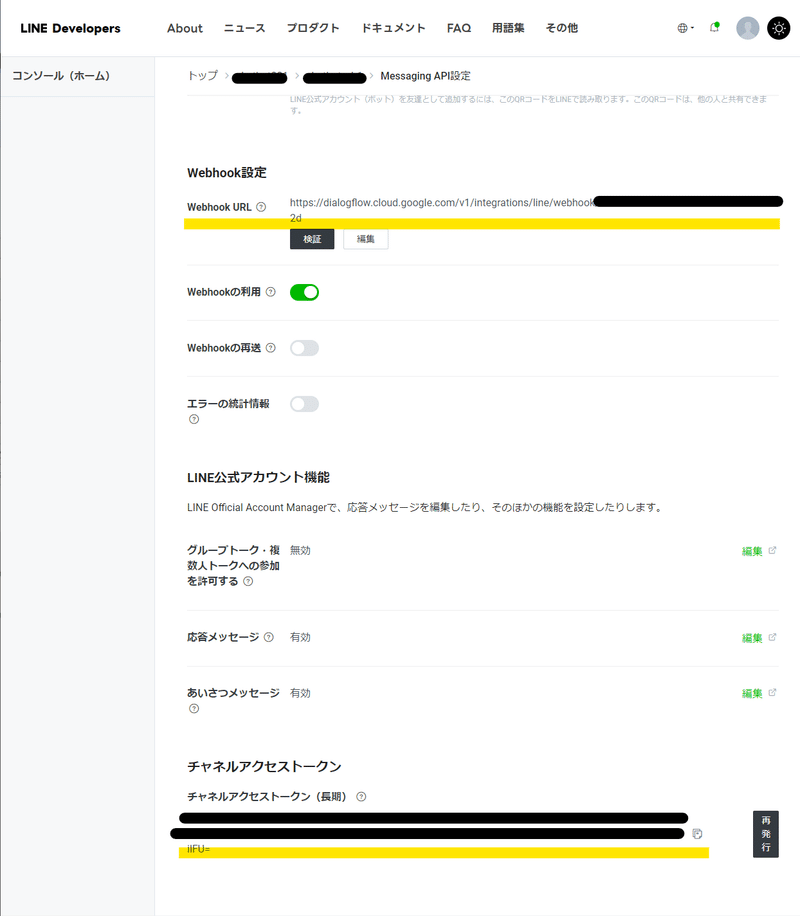
Task: Open the プロダクト menu item
Action: tap(313, 28)
